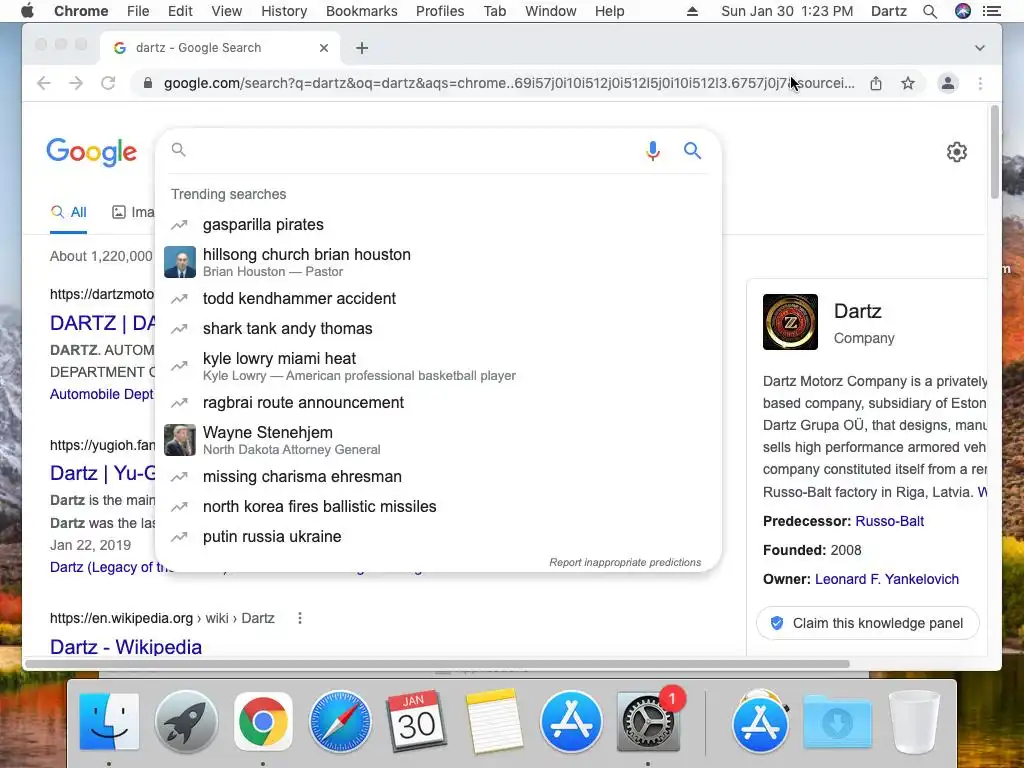Bookmark this page with the star icon
Viewport: 1024px width, 768px height.
coord(908,83)
